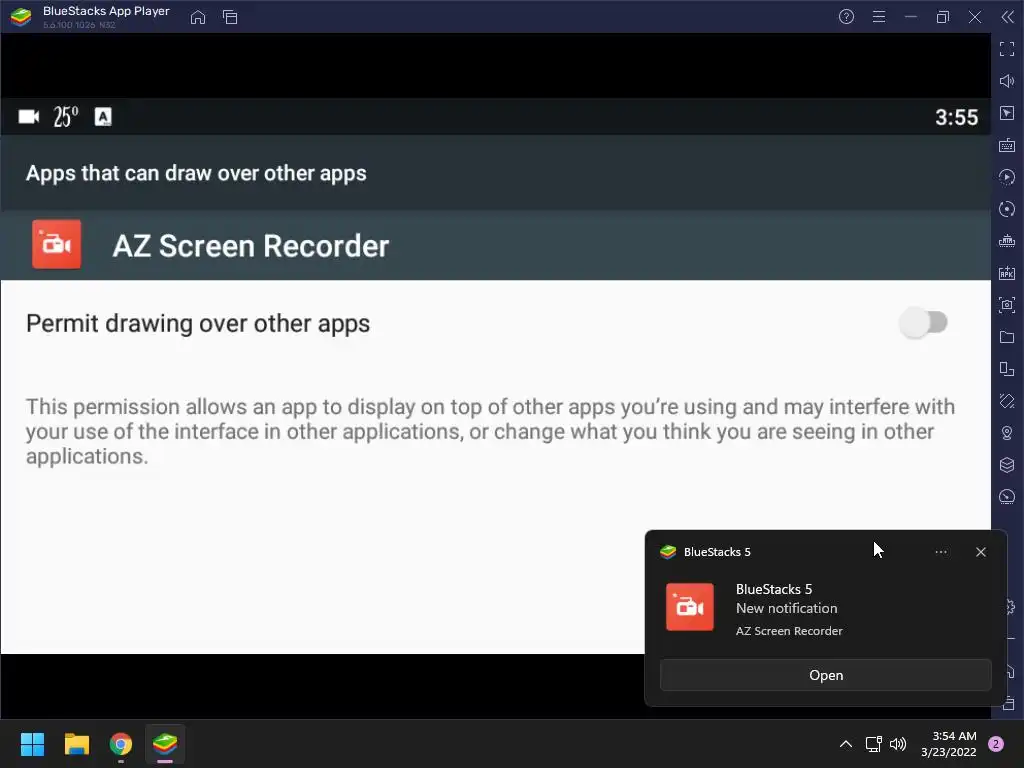
Task: Click the AZ Screen Recorder icon in the notification
Action: [690, 607]
